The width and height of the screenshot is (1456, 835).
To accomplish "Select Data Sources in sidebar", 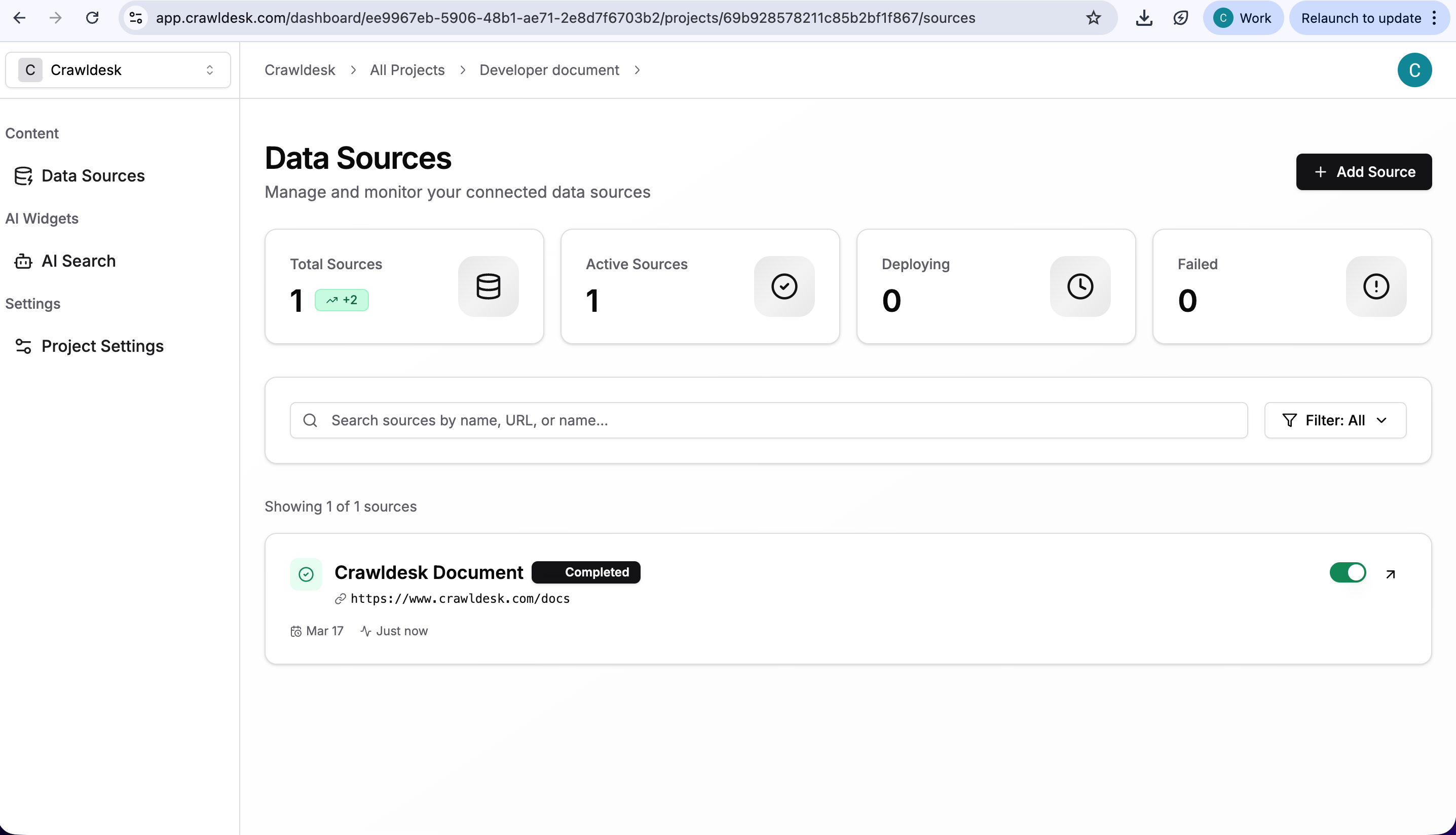I will tap(93, 175).
